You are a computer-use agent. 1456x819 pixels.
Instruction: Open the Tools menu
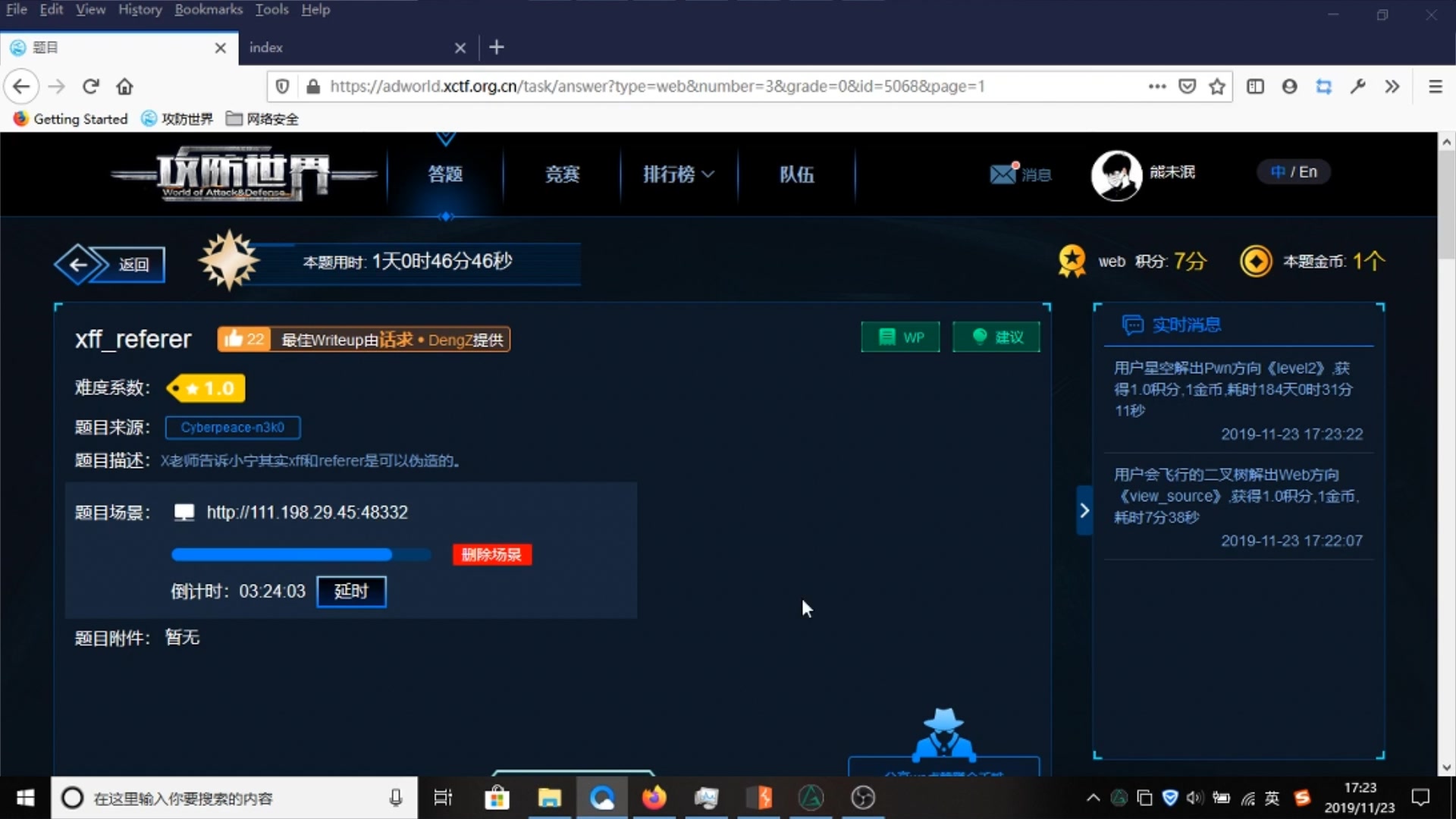(271, 9)
